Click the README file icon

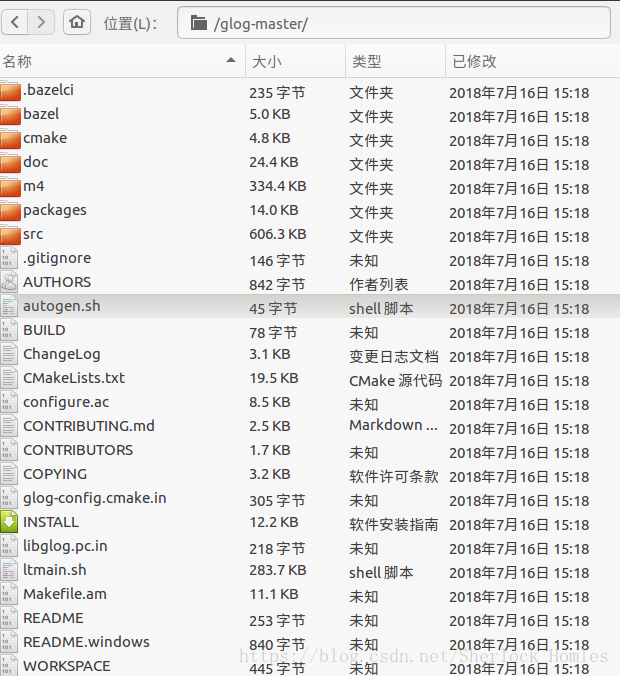click(x=9, y=618)
